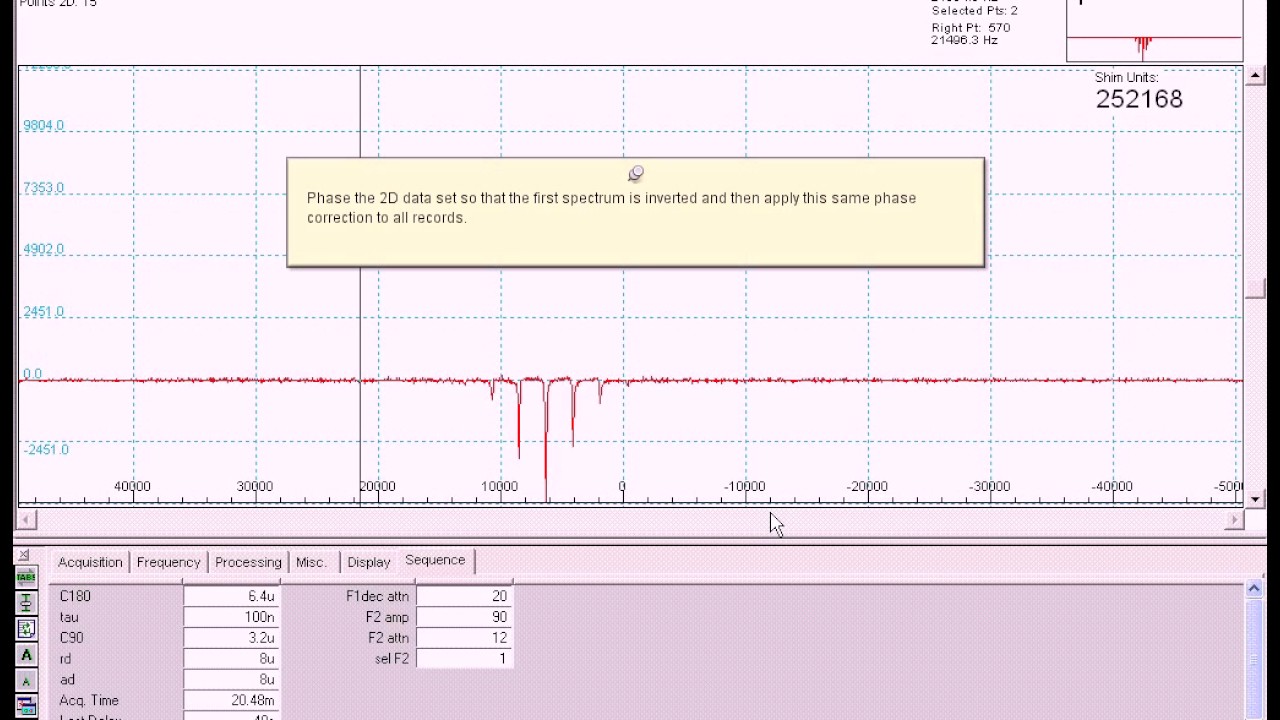Edit the C90 value field
Screen dimensions: 1280x720
point(231,638)
